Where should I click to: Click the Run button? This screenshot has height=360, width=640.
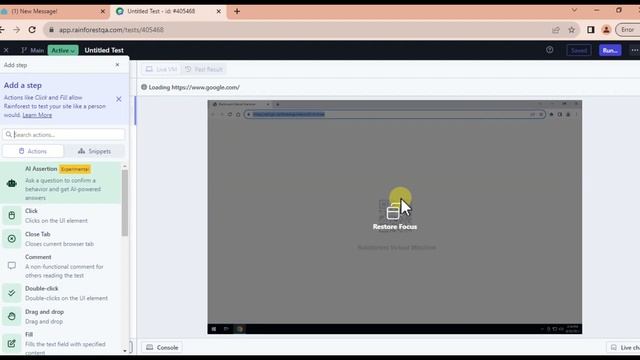pyautogui.click(x=610, y=50)
